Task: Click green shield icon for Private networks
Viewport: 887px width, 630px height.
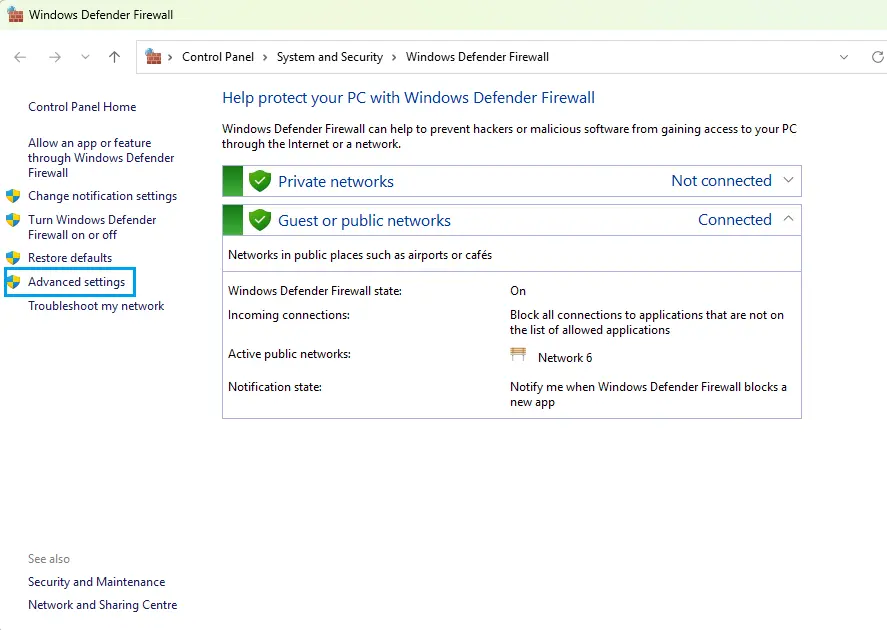Action: click(260, 181)
